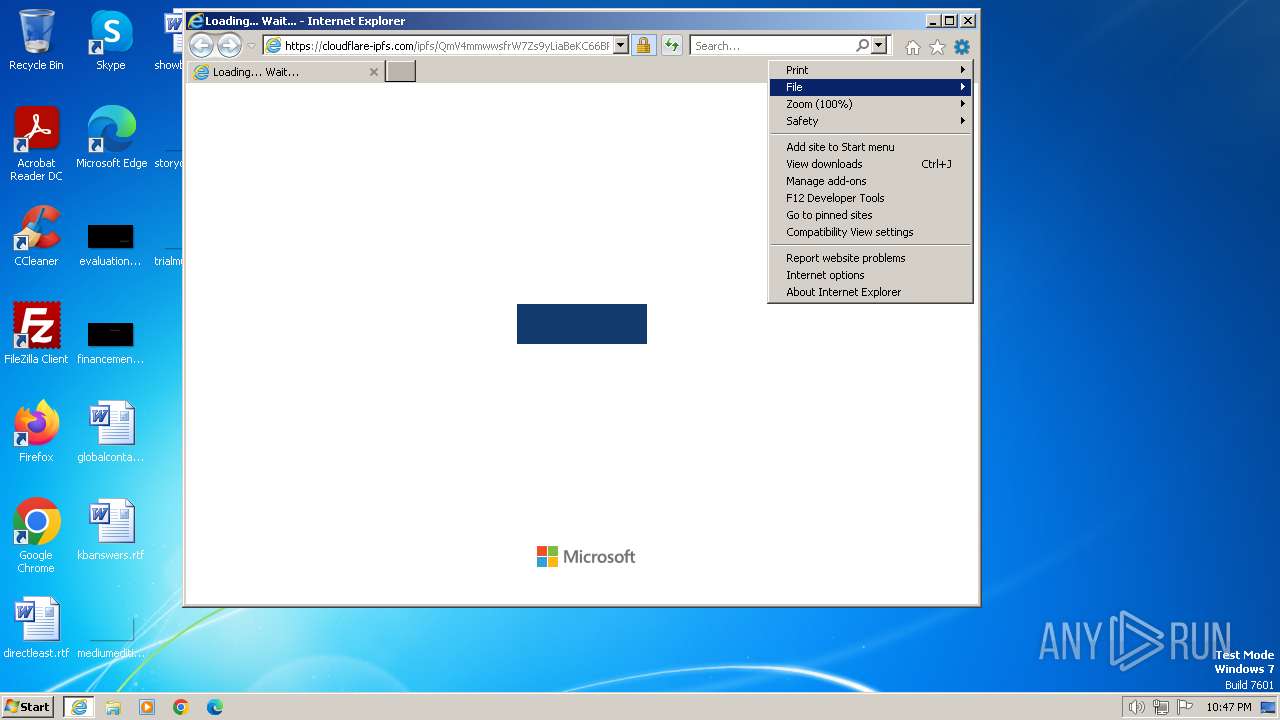Choose Manage add-ons
Viewport: 1280px width, 720px height.
[x=870, y=181]
